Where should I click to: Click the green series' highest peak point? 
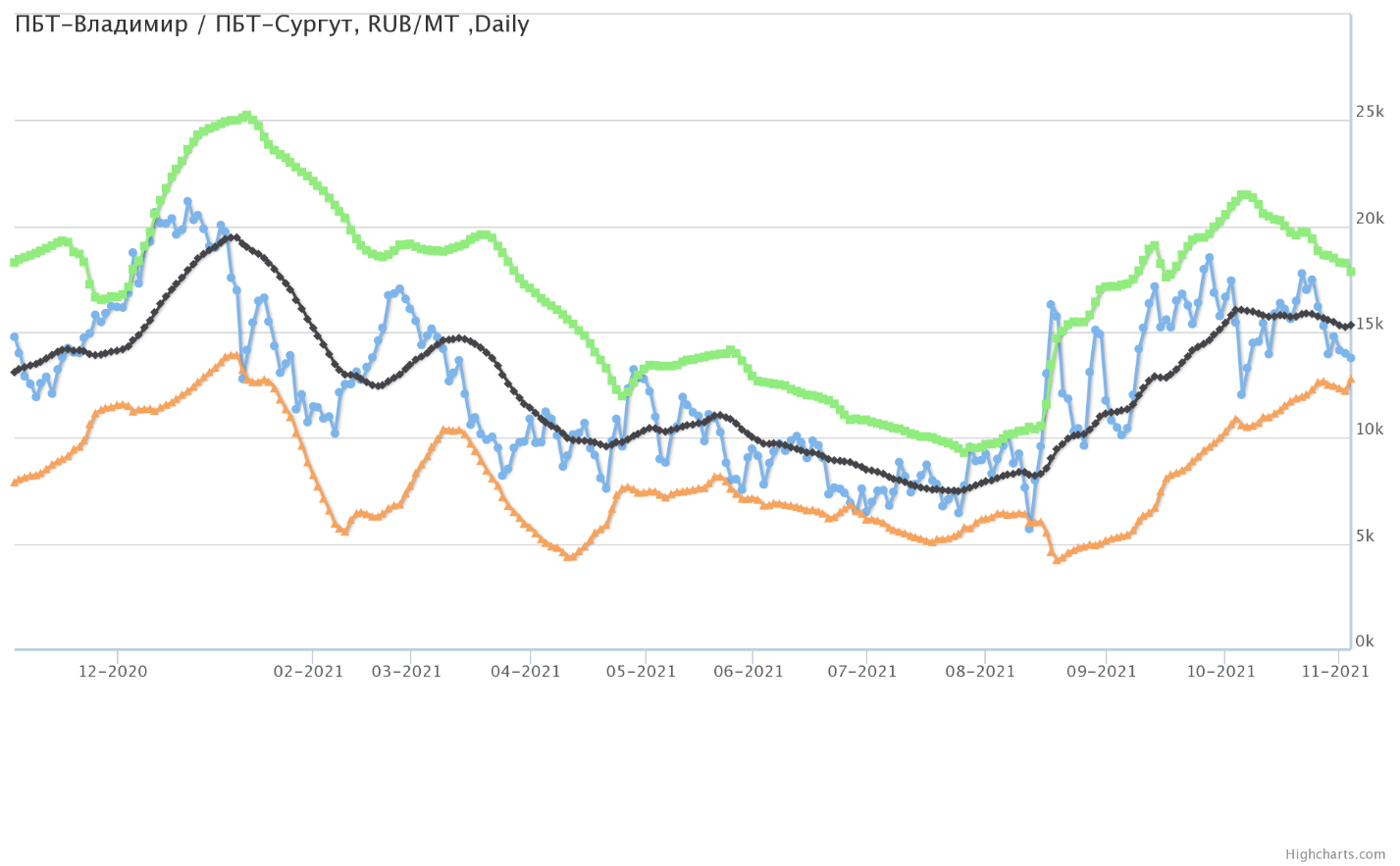246,116
